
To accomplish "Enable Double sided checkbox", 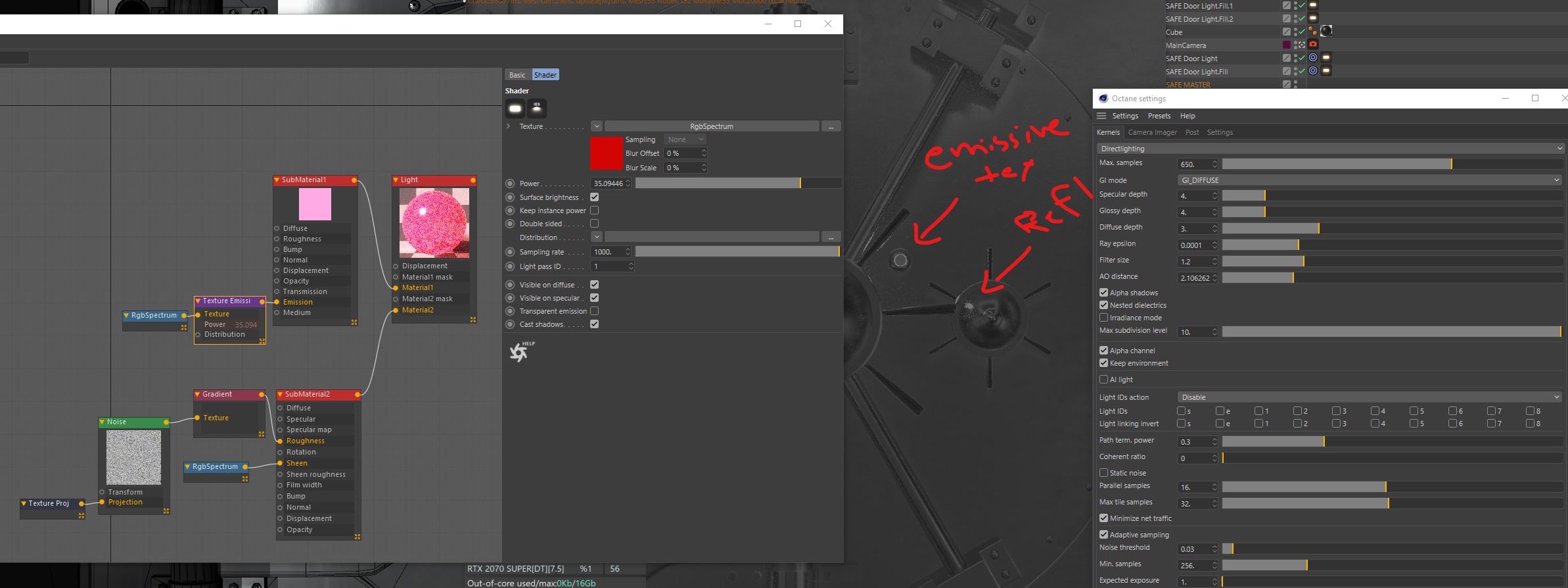I will (594, 224).
